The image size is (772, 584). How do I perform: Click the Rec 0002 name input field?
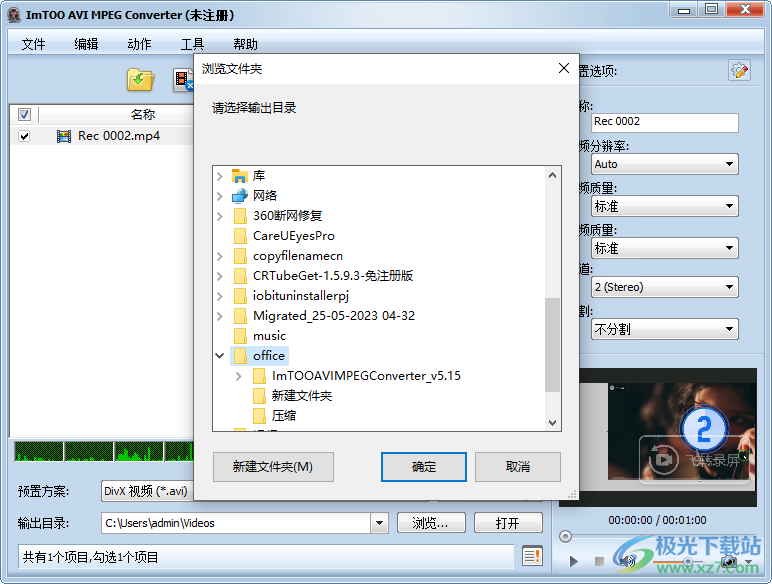(x=665, y=122)
